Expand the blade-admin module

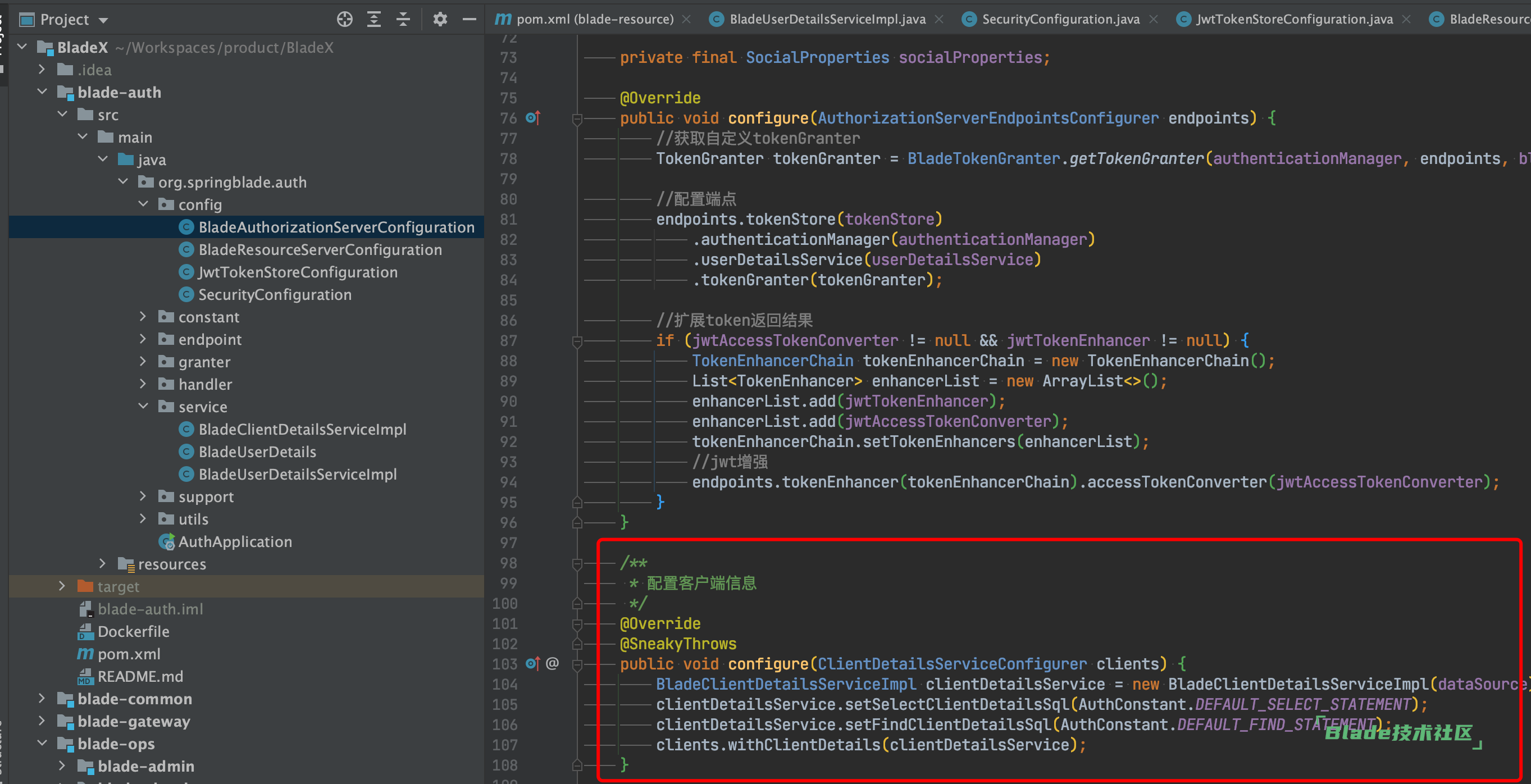point(62,765)
